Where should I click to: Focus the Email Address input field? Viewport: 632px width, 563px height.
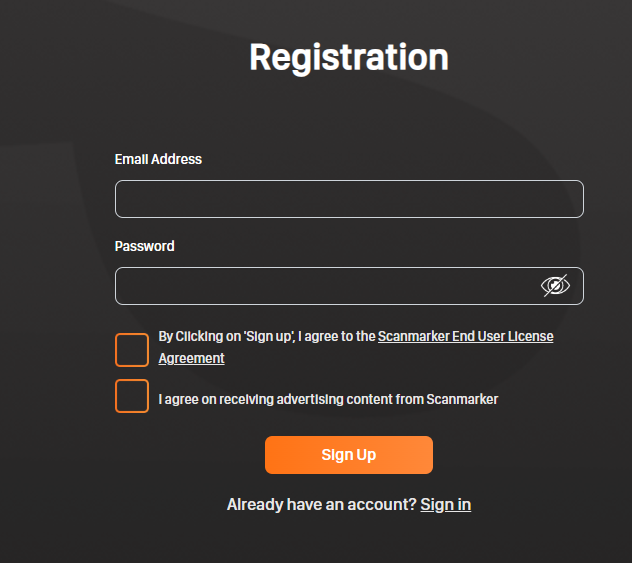click(349, 199)
